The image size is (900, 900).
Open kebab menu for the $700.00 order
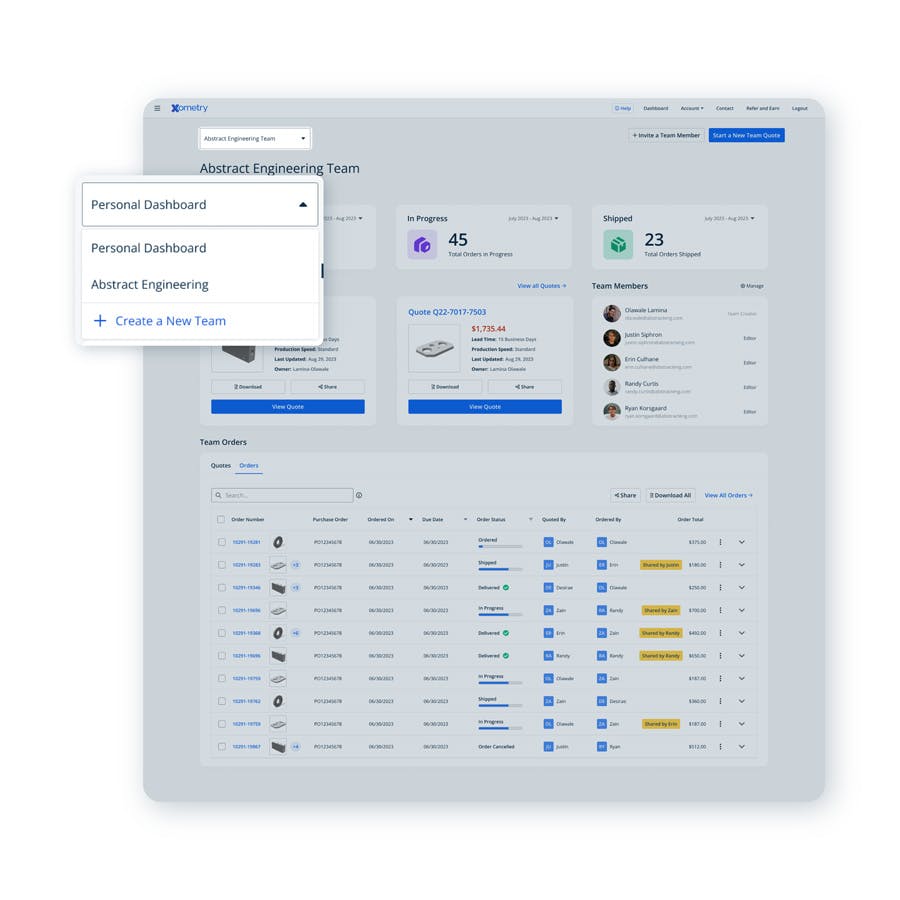720,610
